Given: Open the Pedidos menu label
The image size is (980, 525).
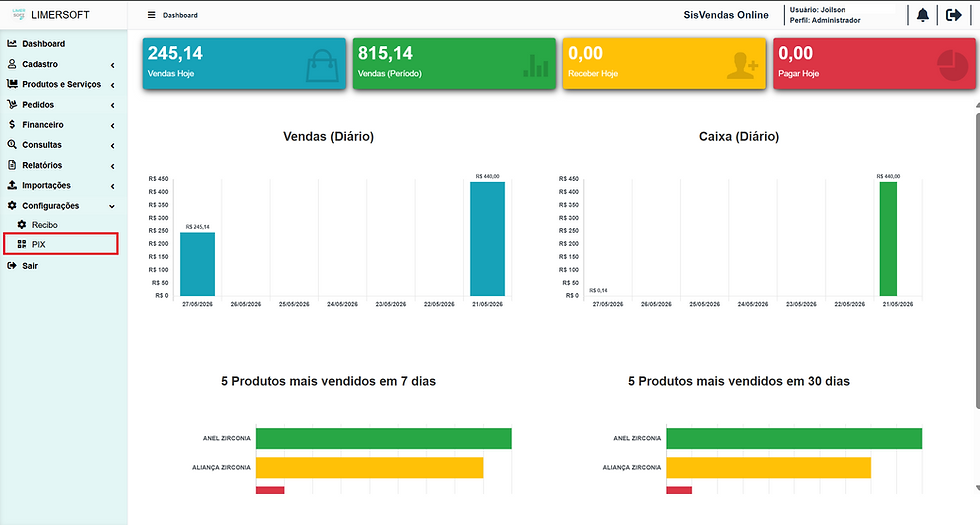Looking at the screenshot, I should coord(38,104).
